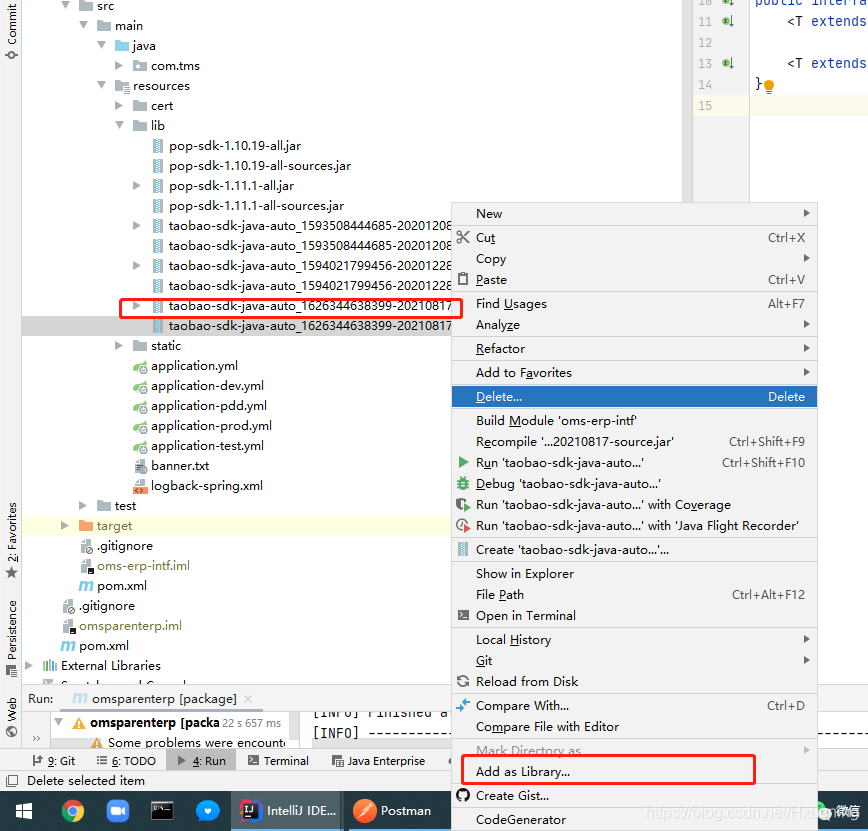Open Zoom from the taskbar

click(117, 811)
